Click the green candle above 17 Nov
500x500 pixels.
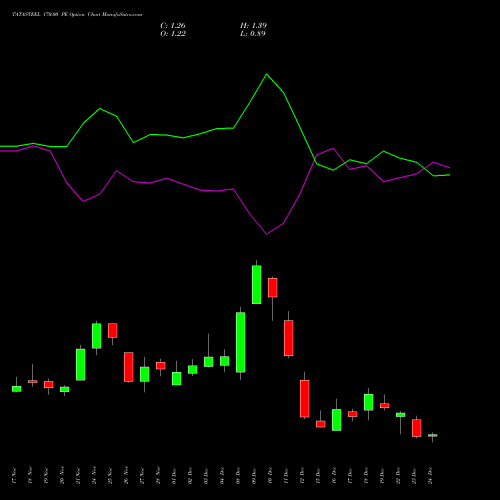[x=17, y=389]
